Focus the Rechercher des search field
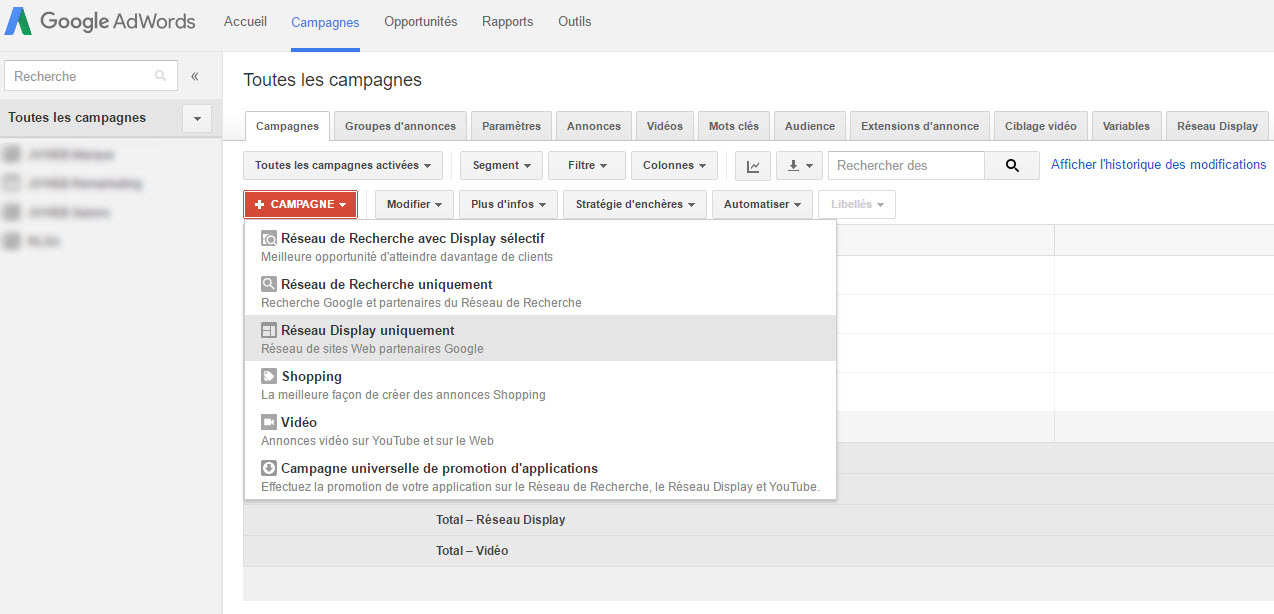 pyautogui.click(x=906, y=165)
